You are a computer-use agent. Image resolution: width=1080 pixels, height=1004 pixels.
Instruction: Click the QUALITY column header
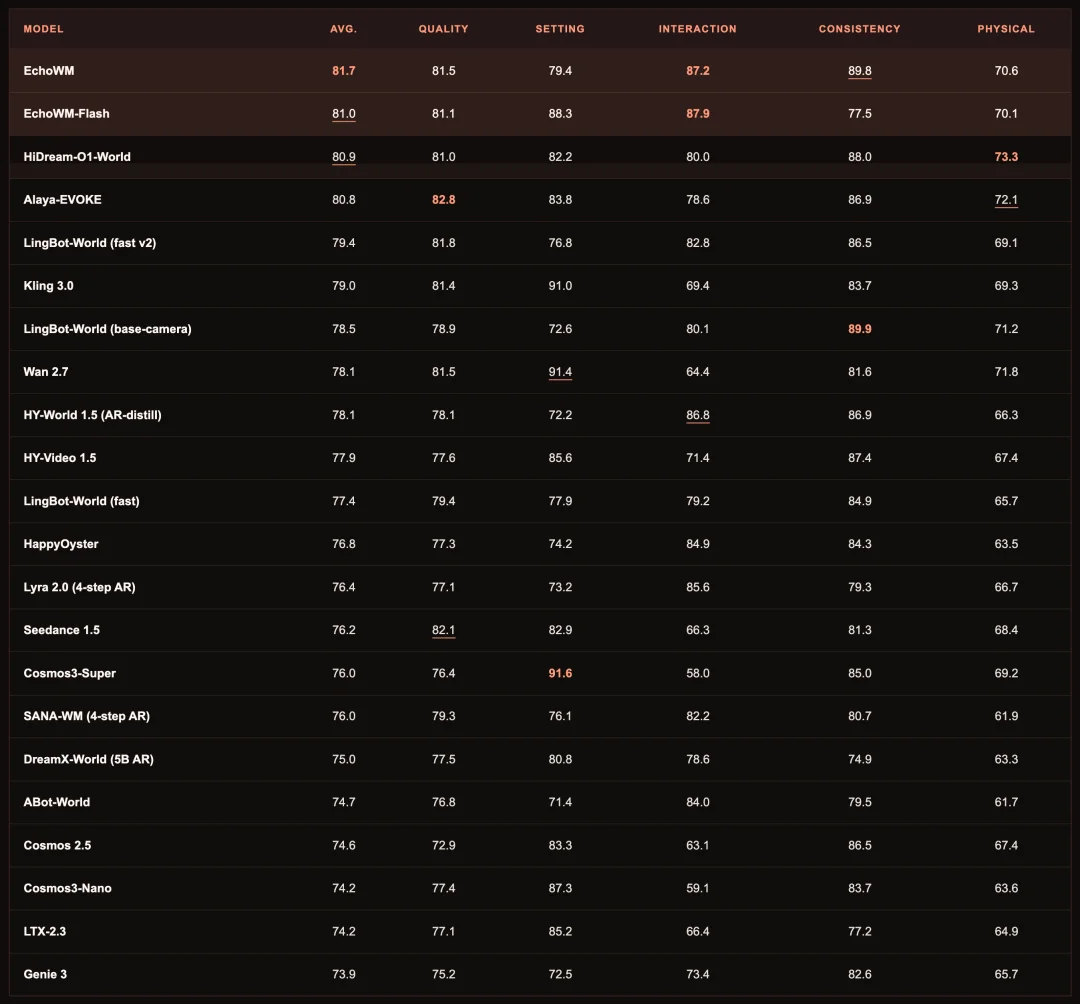[x=444, y=29]
